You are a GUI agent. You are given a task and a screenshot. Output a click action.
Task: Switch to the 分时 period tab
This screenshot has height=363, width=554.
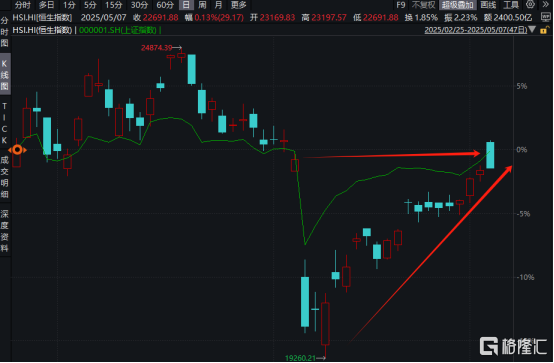tap(23, 5)
